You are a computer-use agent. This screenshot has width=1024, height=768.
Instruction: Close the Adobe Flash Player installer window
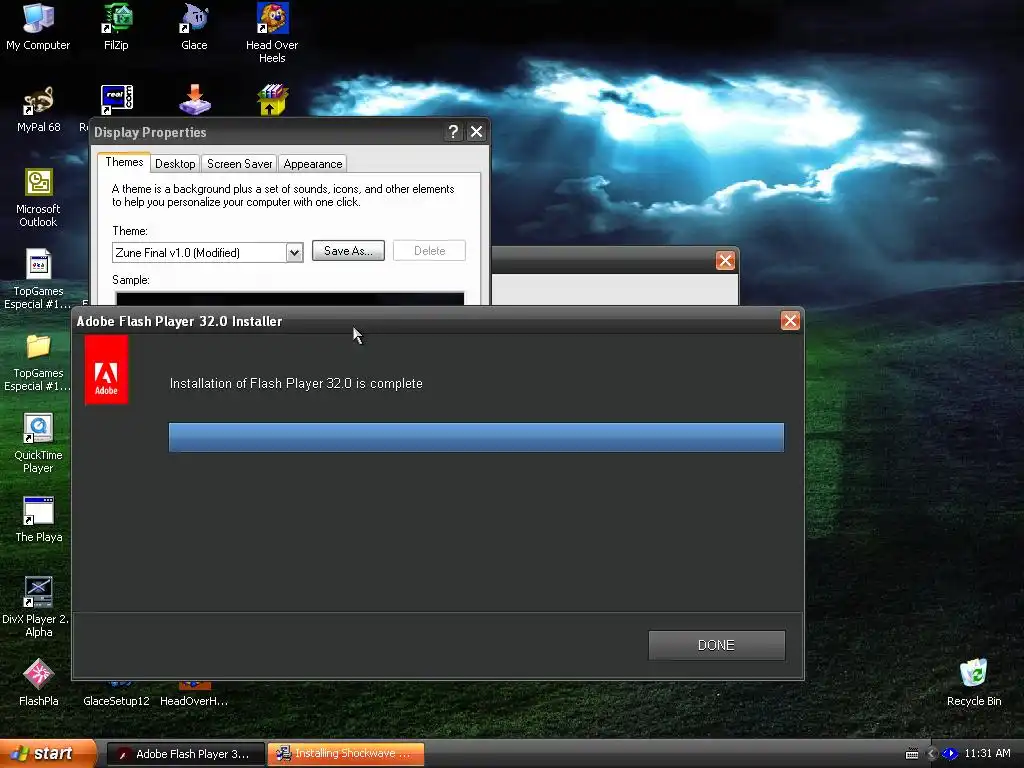[790, 321]
